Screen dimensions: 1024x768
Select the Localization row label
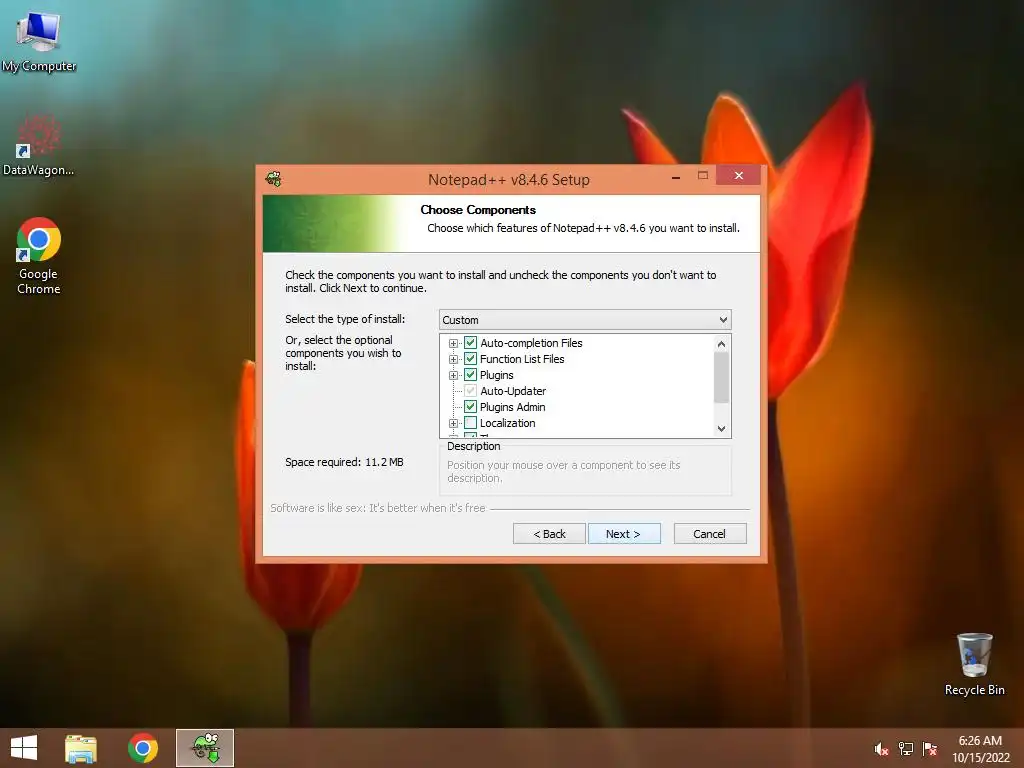507,423
